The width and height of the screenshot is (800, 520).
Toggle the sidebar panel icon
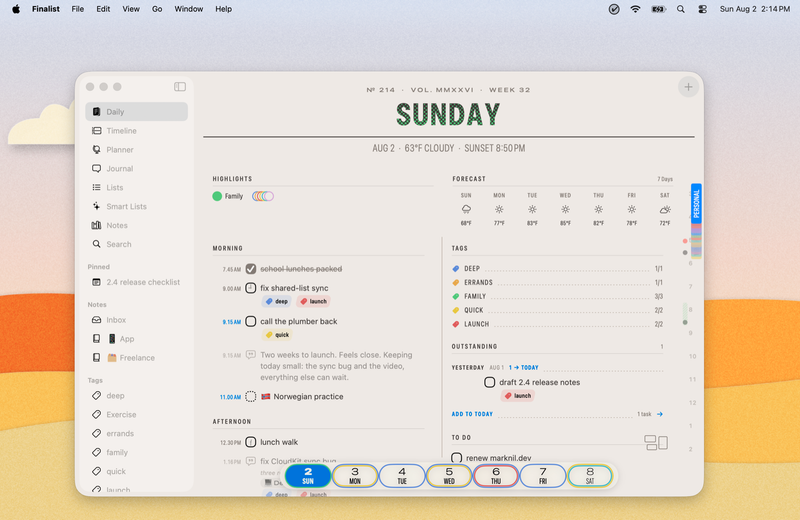pyautogui.click(x=180, y=87)
